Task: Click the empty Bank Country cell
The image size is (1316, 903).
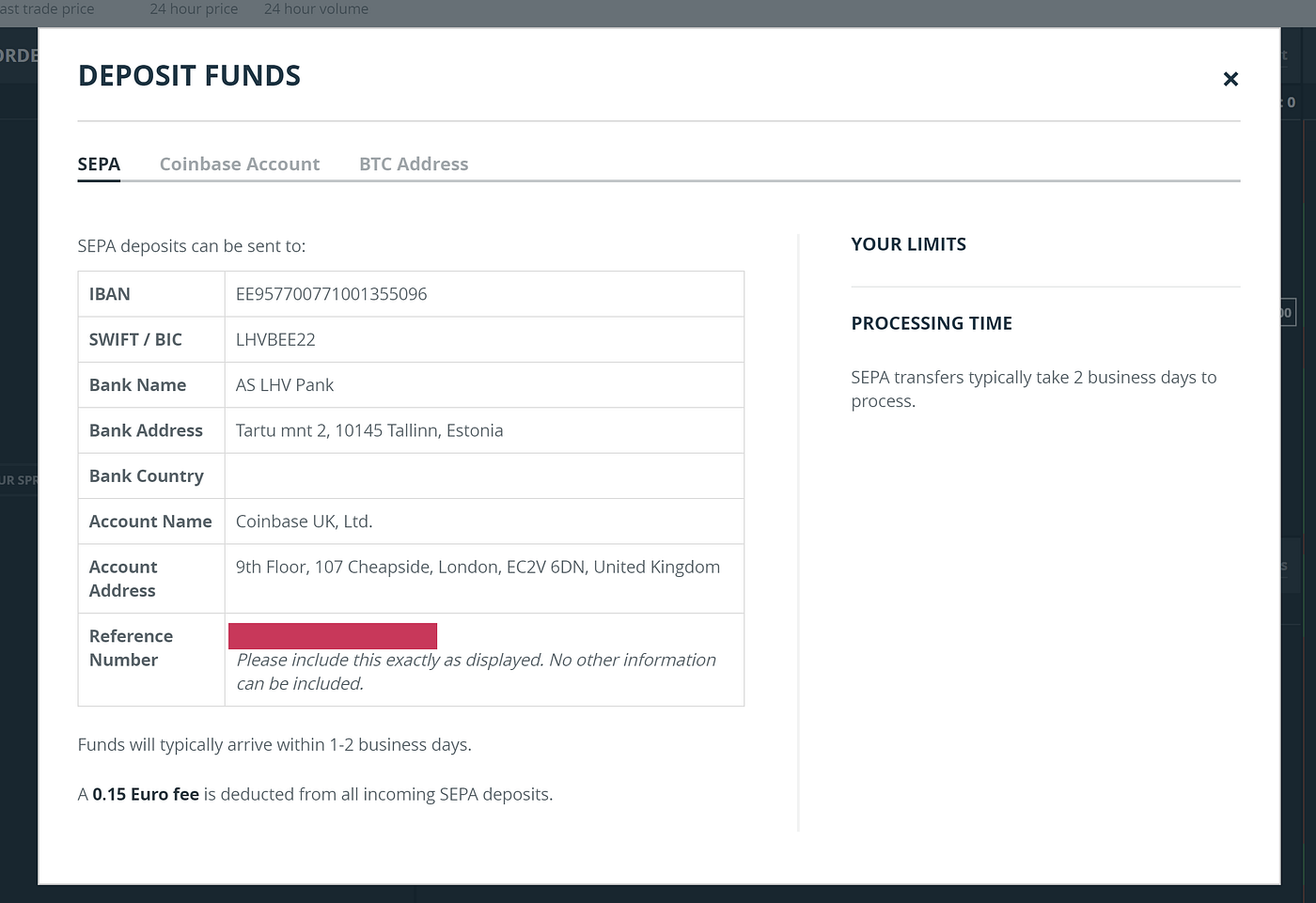Action: [x=484, y=476]
